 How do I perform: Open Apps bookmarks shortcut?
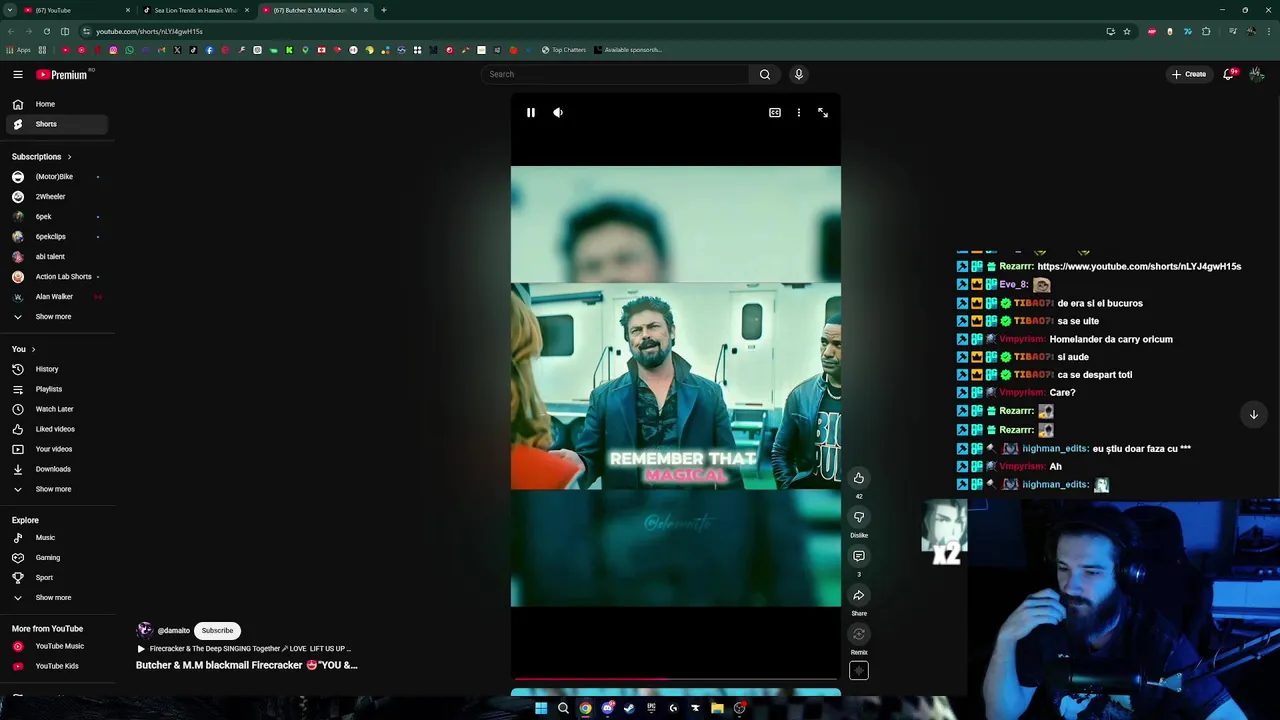18,50
